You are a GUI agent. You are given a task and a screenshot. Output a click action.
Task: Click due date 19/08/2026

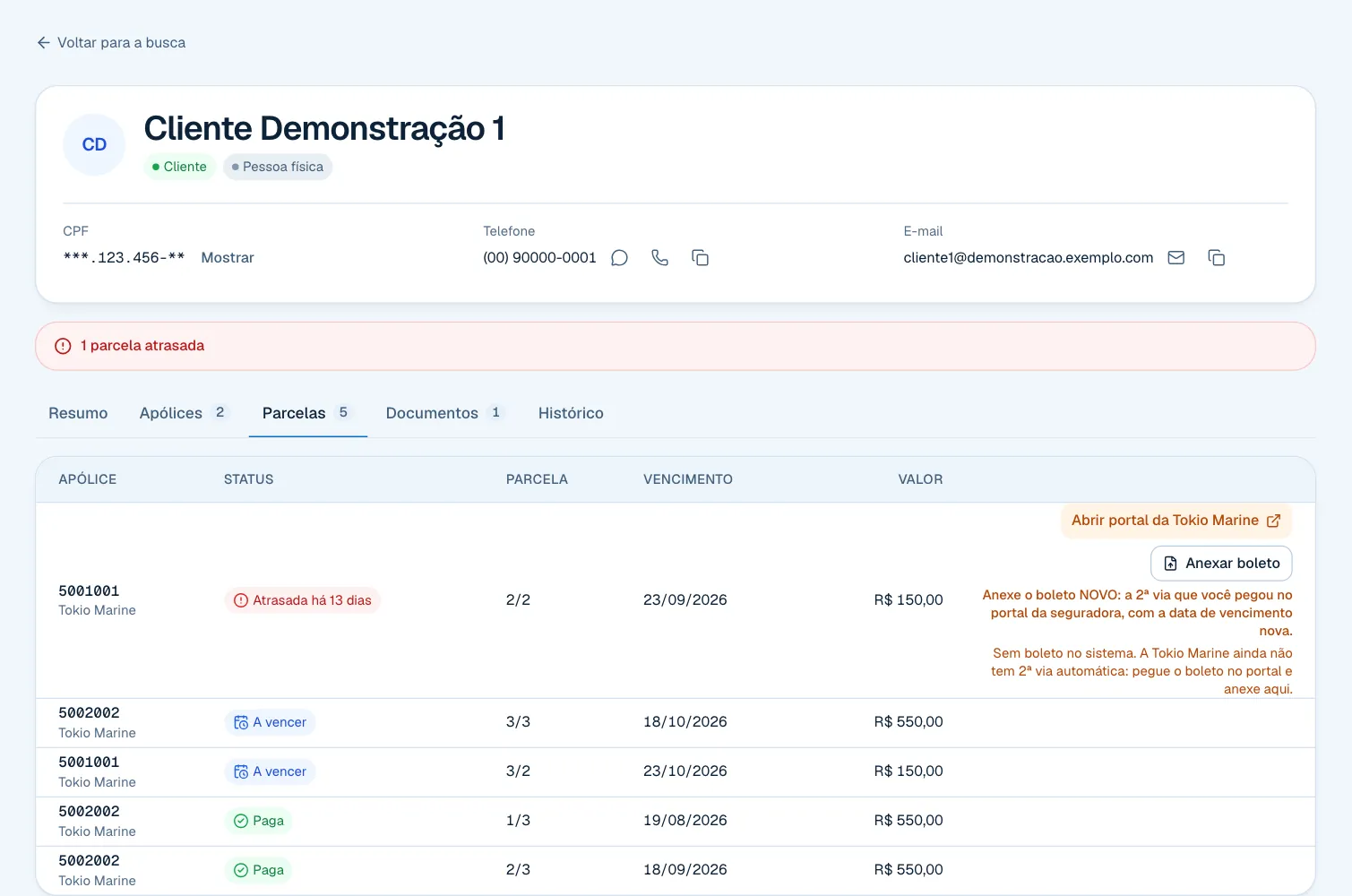click(685, 821)
